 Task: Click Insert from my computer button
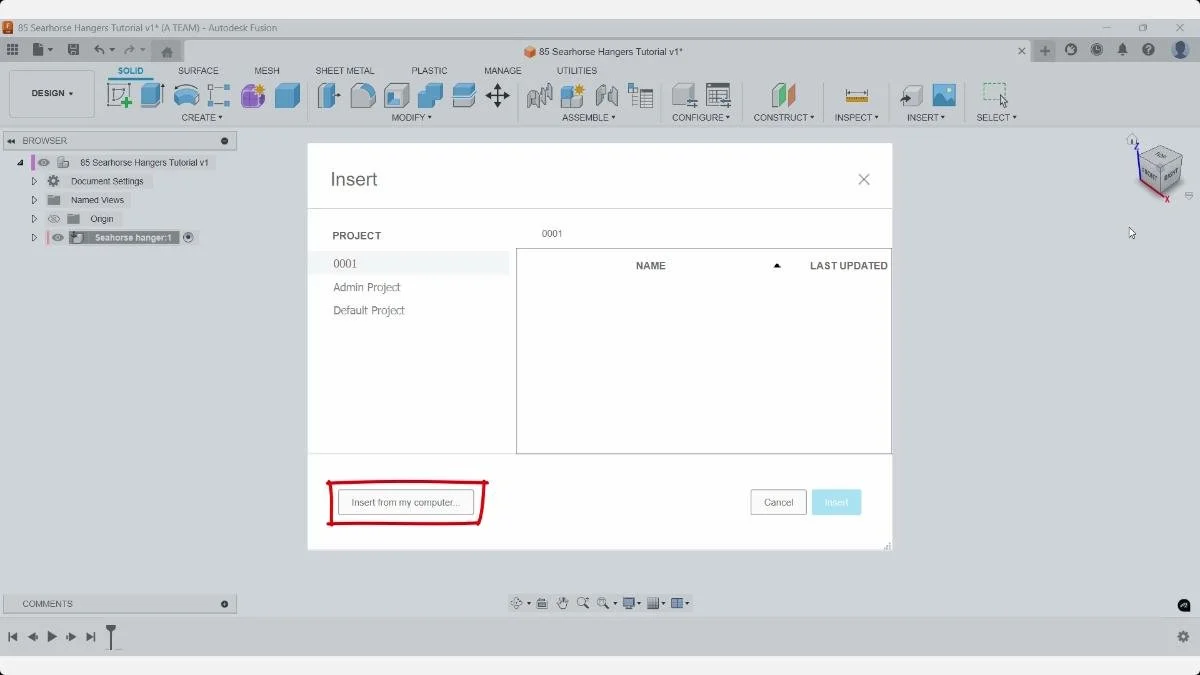[406, 502]
